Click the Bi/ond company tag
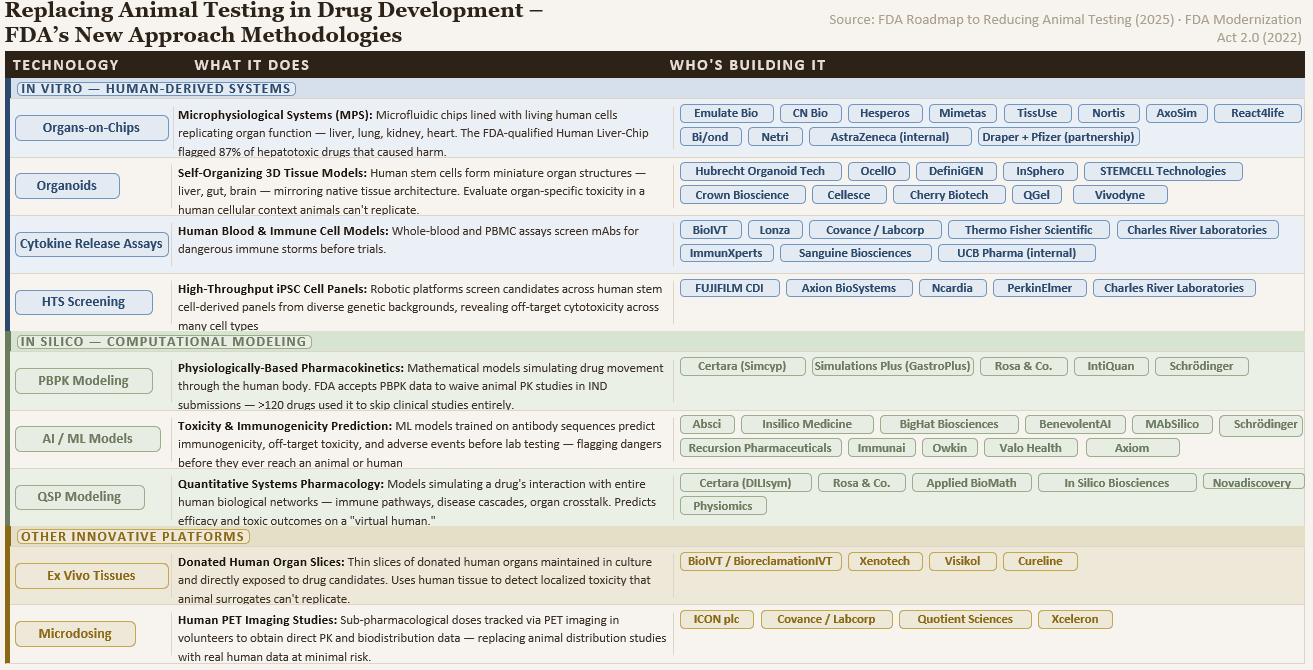The image size is (1313, 670). (x=710, y=137)
